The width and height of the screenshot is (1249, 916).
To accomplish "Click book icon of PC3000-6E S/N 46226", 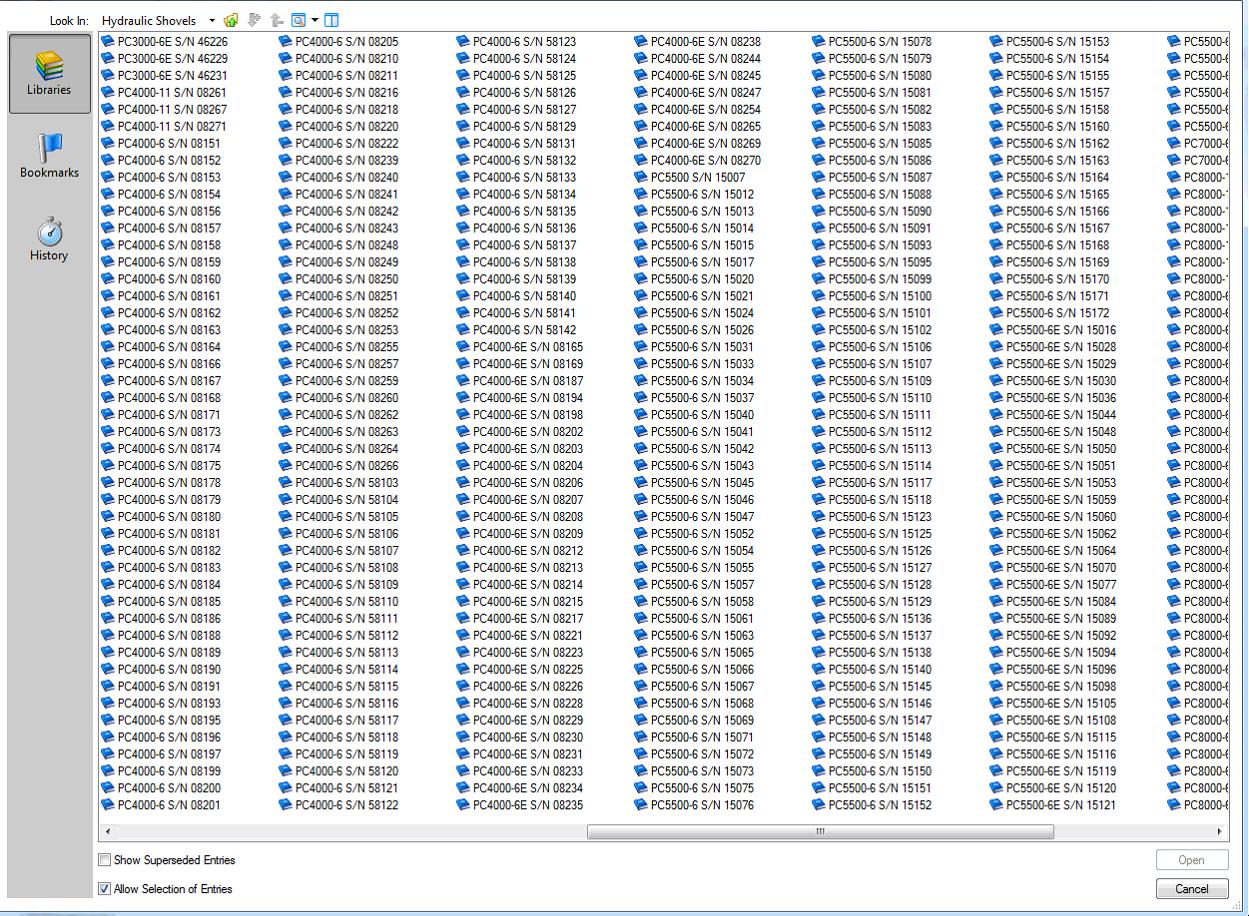I will [x=108, y=42].
